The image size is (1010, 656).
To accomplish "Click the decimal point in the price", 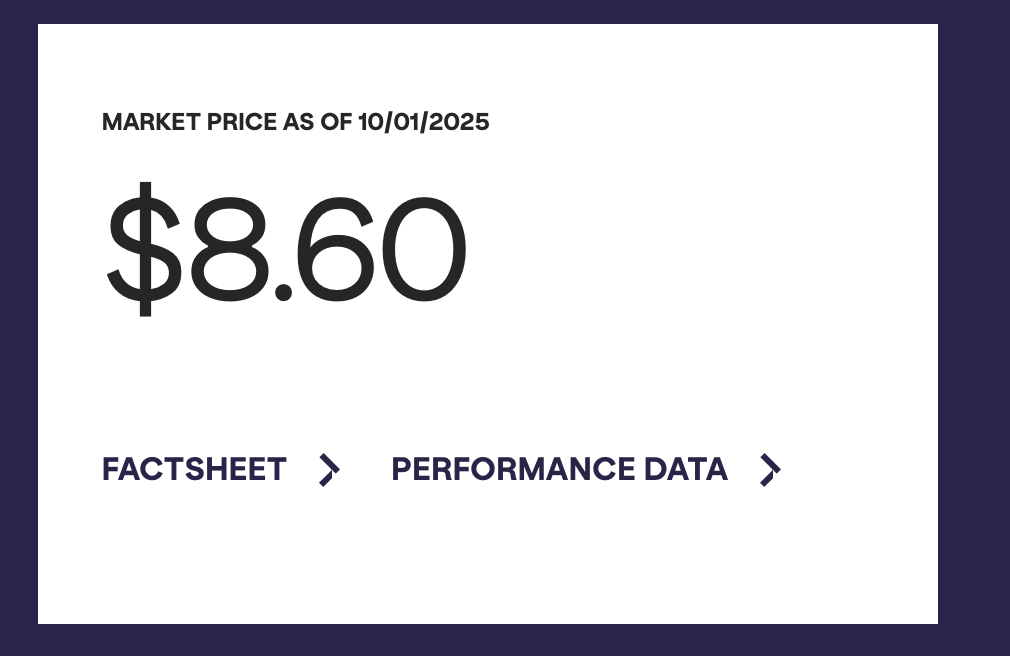I will pyautogui.click(x=283, y=292).
